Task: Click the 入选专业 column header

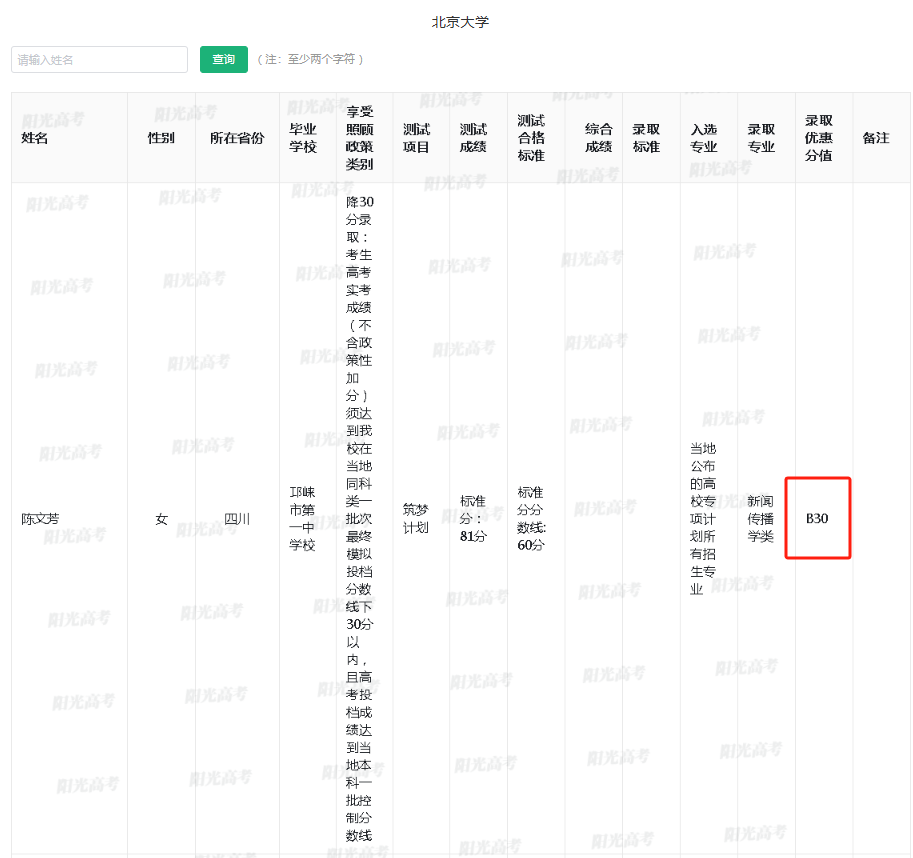Action: tap(703, 138)
